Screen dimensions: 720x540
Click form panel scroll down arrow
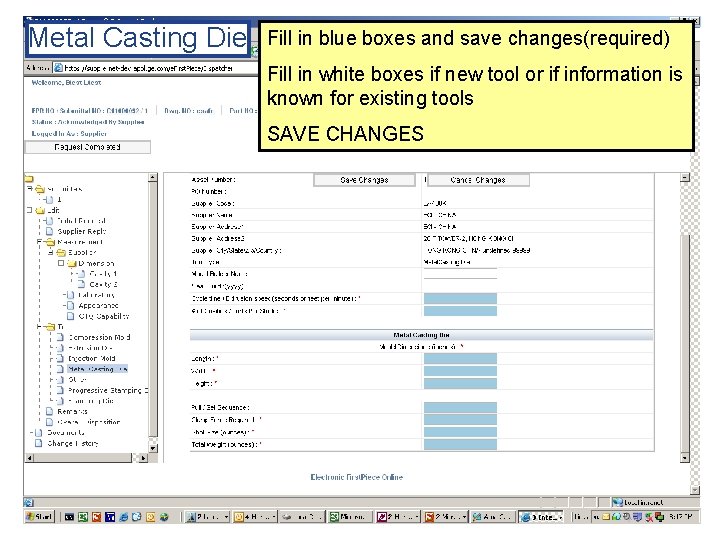click(x=685, y=458)
